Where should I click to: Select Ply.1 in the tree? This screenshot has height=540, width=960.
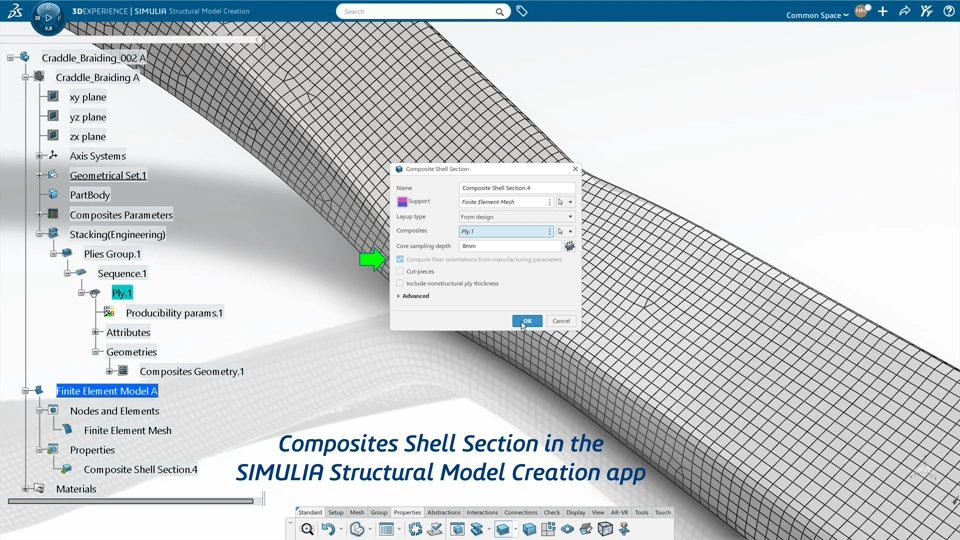coord(122,293)
